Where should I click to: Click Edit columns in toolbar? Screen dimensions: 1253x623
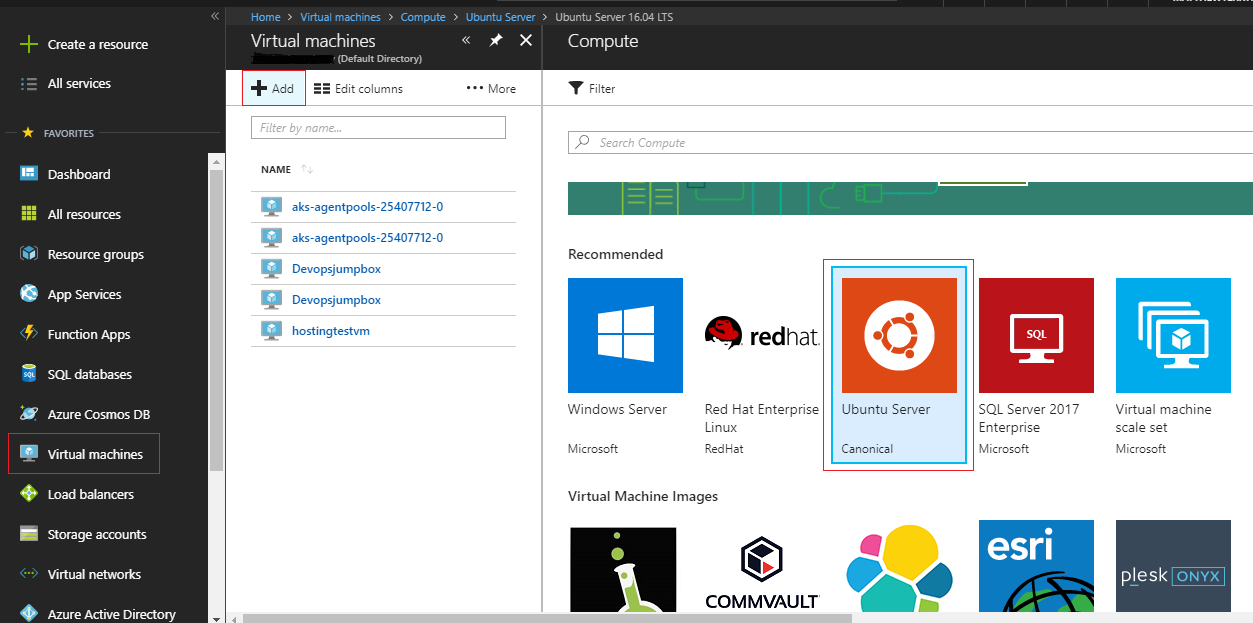pyautogui.click(x=358, y=89)
